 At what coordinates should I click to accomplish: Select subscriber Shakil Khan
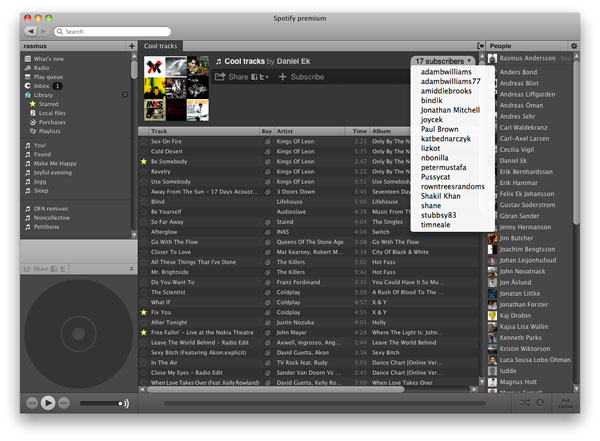click(440, 196)
